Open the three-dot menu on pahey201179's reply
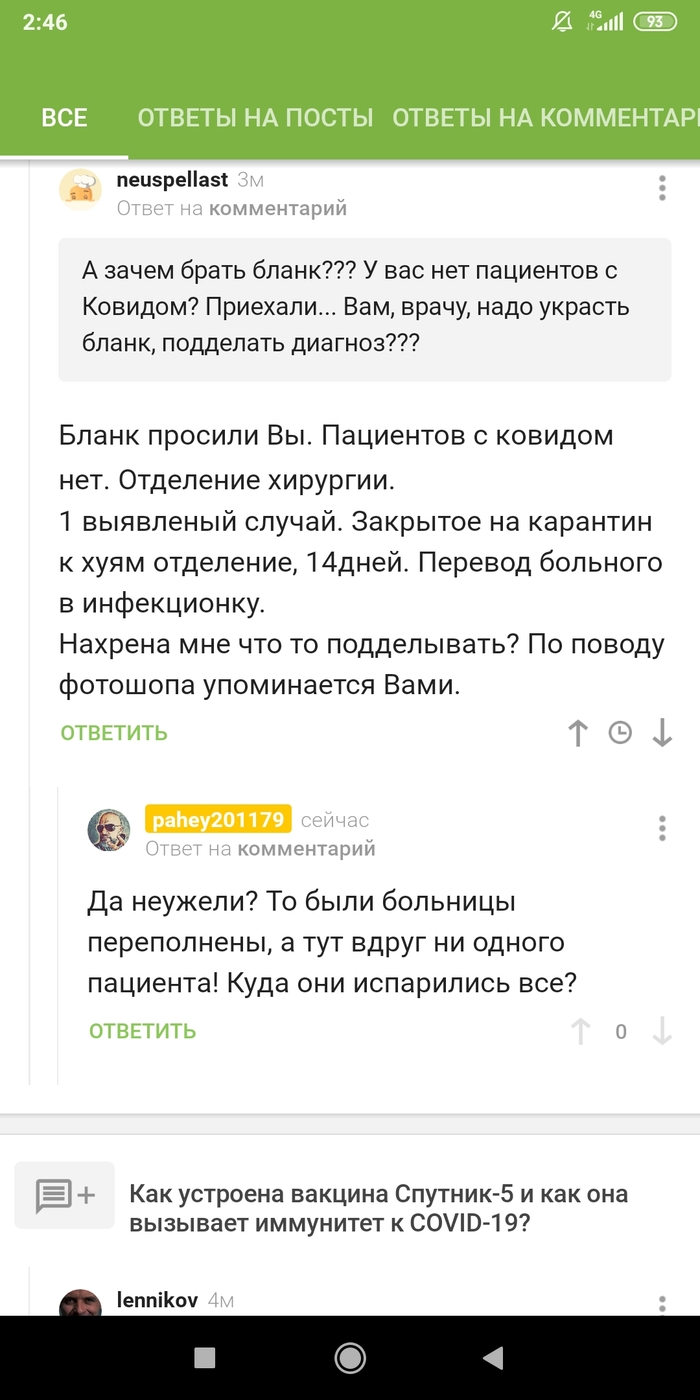700x1400 pixels. pos(662,828)
